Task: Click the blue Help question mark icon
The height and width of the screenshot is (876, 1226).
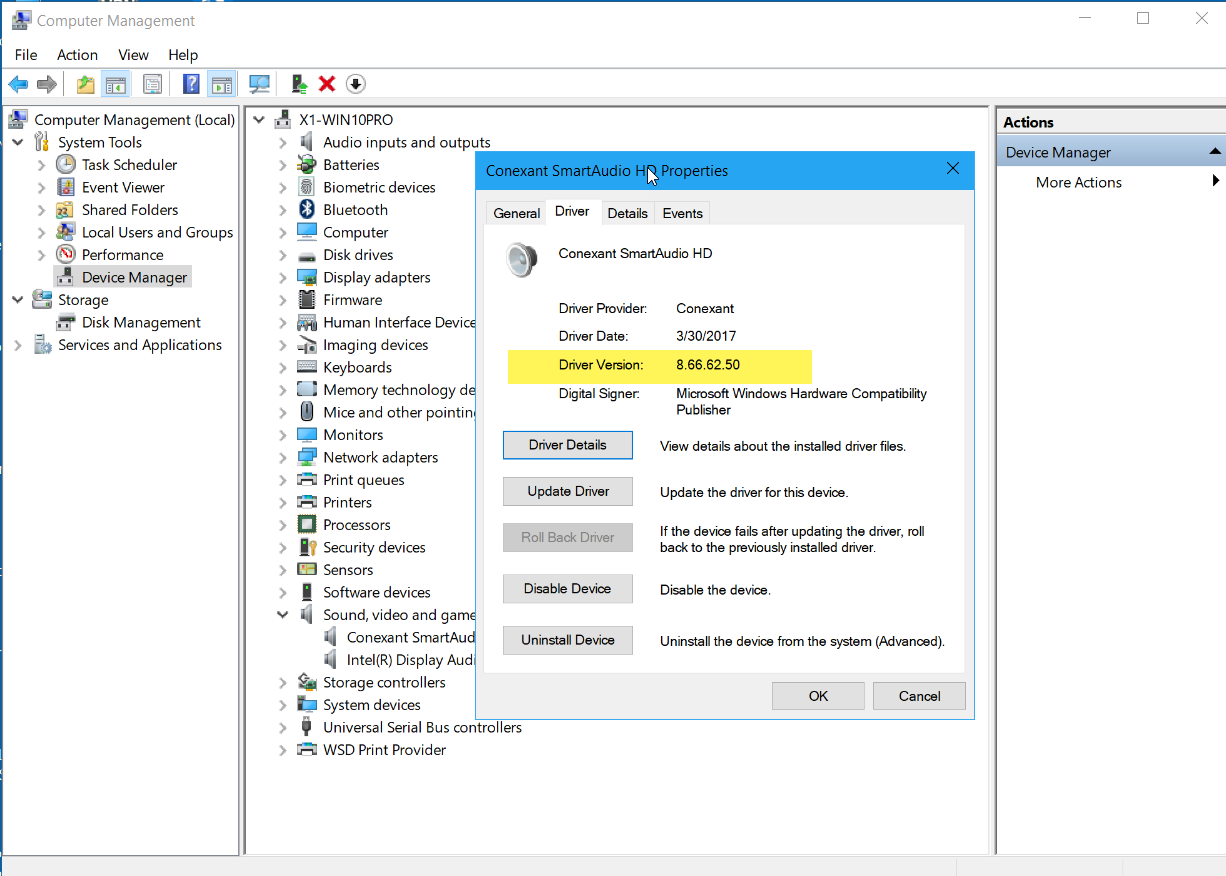Action: pyautogui.click(x=191, y=85)
